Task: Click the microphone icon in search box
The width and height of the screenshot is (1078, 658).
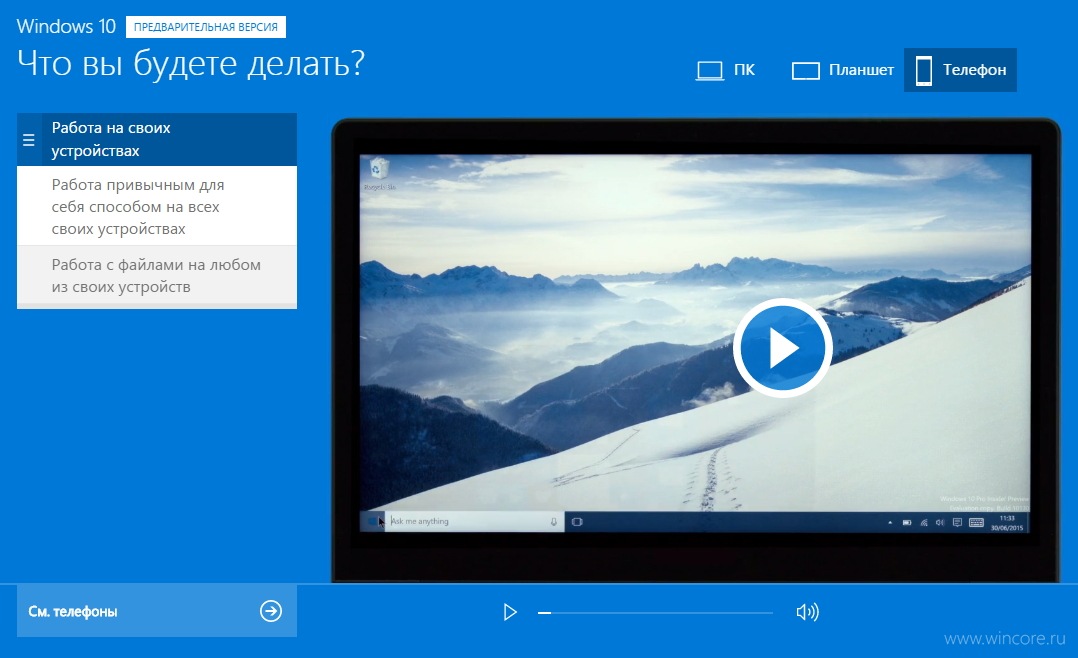Action: tap(553, 522)
